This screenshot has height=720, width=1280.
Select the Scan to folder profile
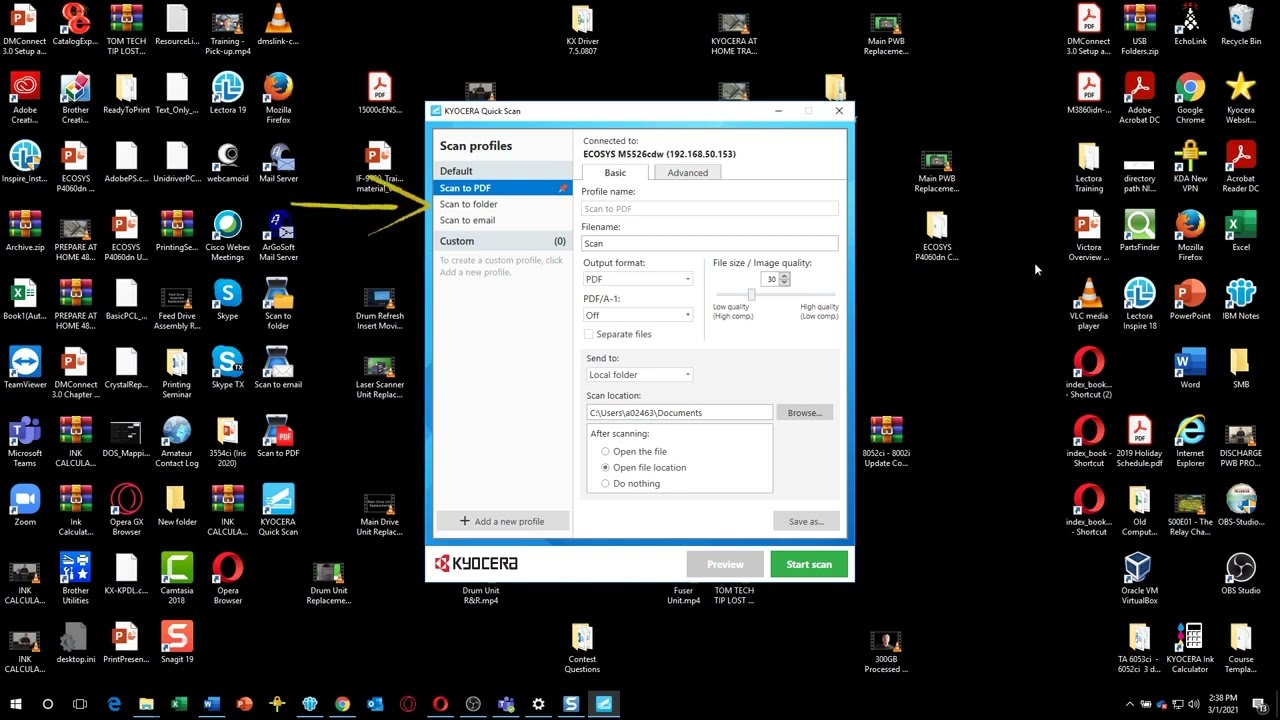503,204
